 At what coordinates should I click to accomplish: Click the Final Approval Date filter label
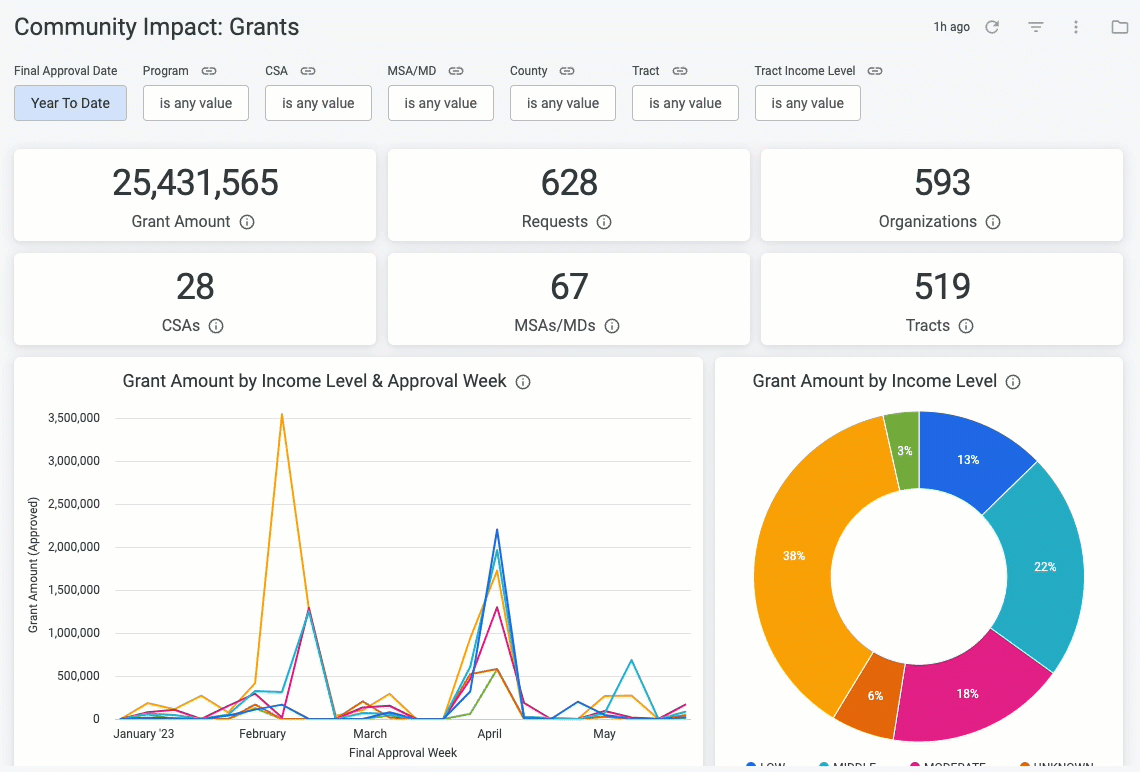[x=65, y=71]
